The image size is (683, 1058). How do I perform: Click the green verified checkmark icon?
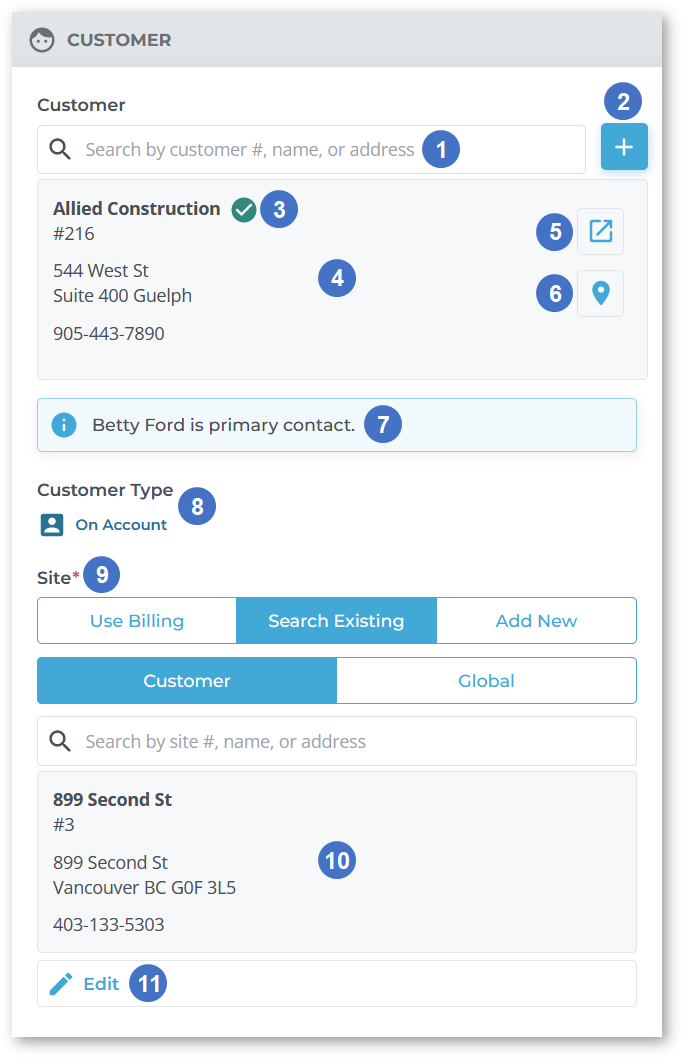coord(244,210)
